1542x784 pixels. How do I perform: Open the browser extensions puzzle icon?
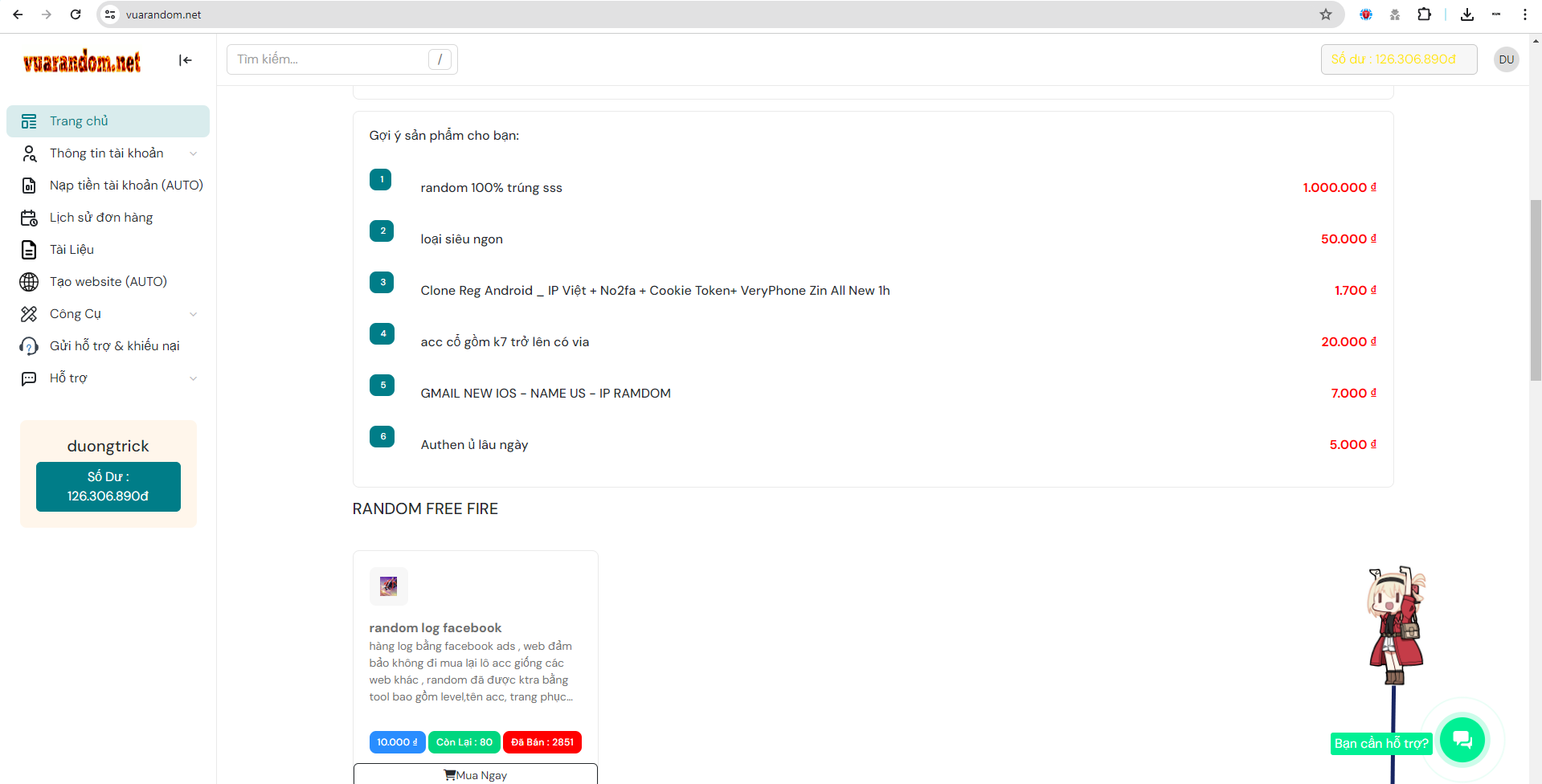tap(1424, 14)
